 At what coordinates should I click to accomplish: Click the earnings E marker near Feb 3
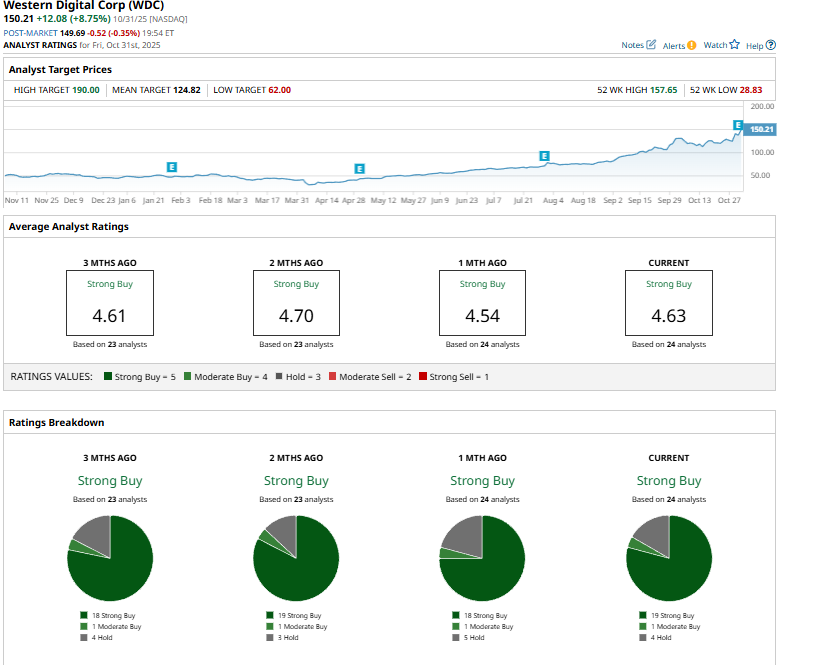[172, 166]
